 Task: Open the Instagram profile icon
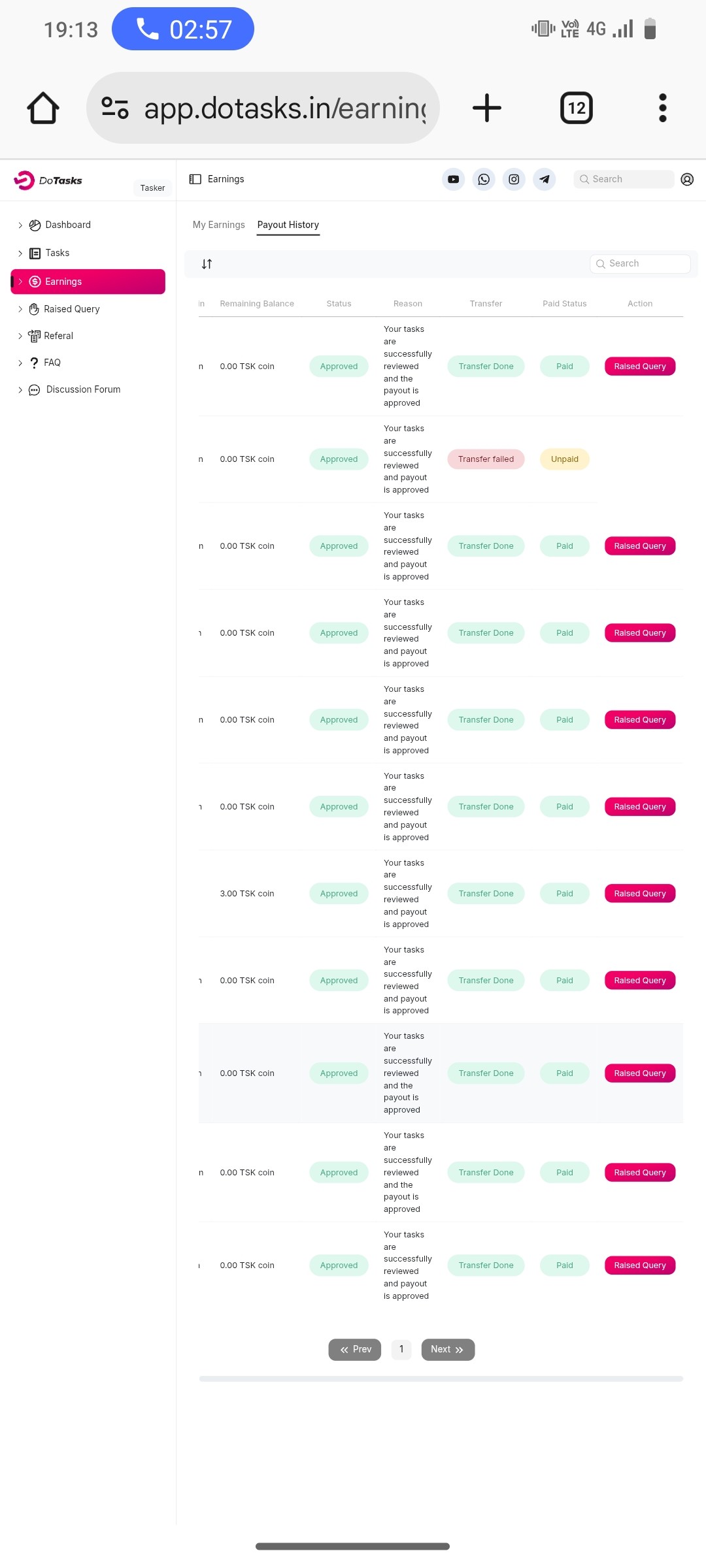click(x=514, y=179)
